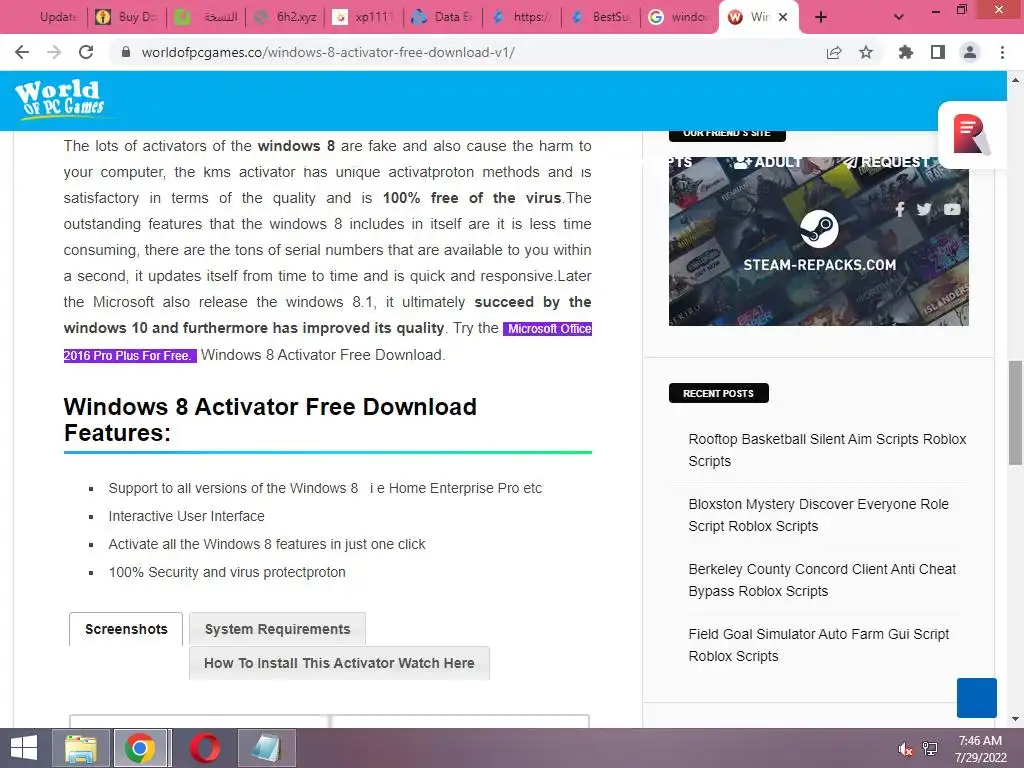Open Chrome's three-dot menu

[1002, 52]
